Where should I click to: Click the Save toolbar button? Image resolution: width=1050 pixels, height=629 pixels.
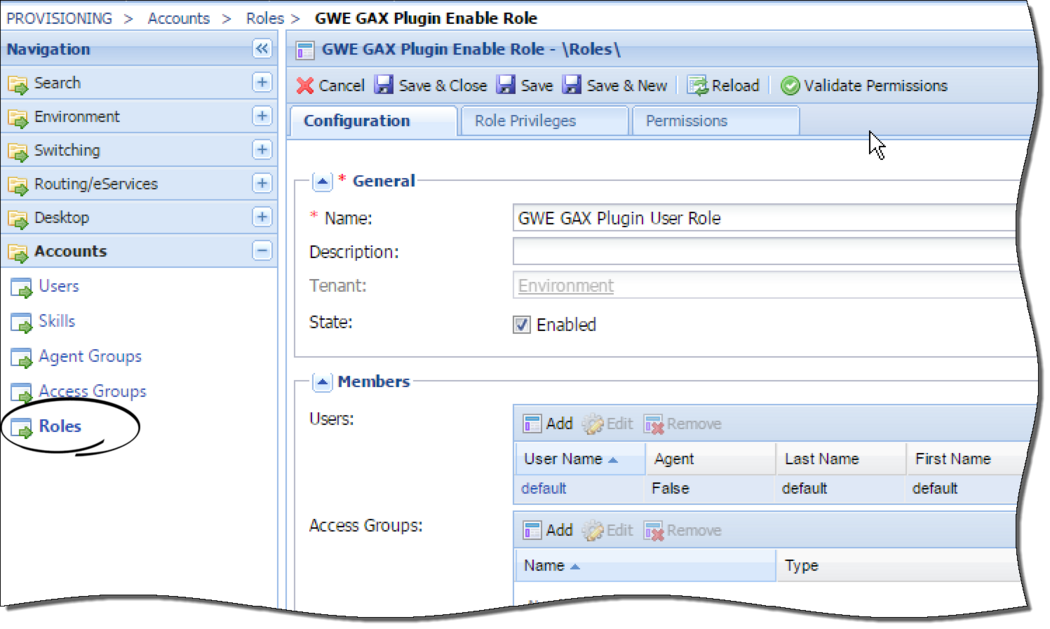click(x=525, y=86)
